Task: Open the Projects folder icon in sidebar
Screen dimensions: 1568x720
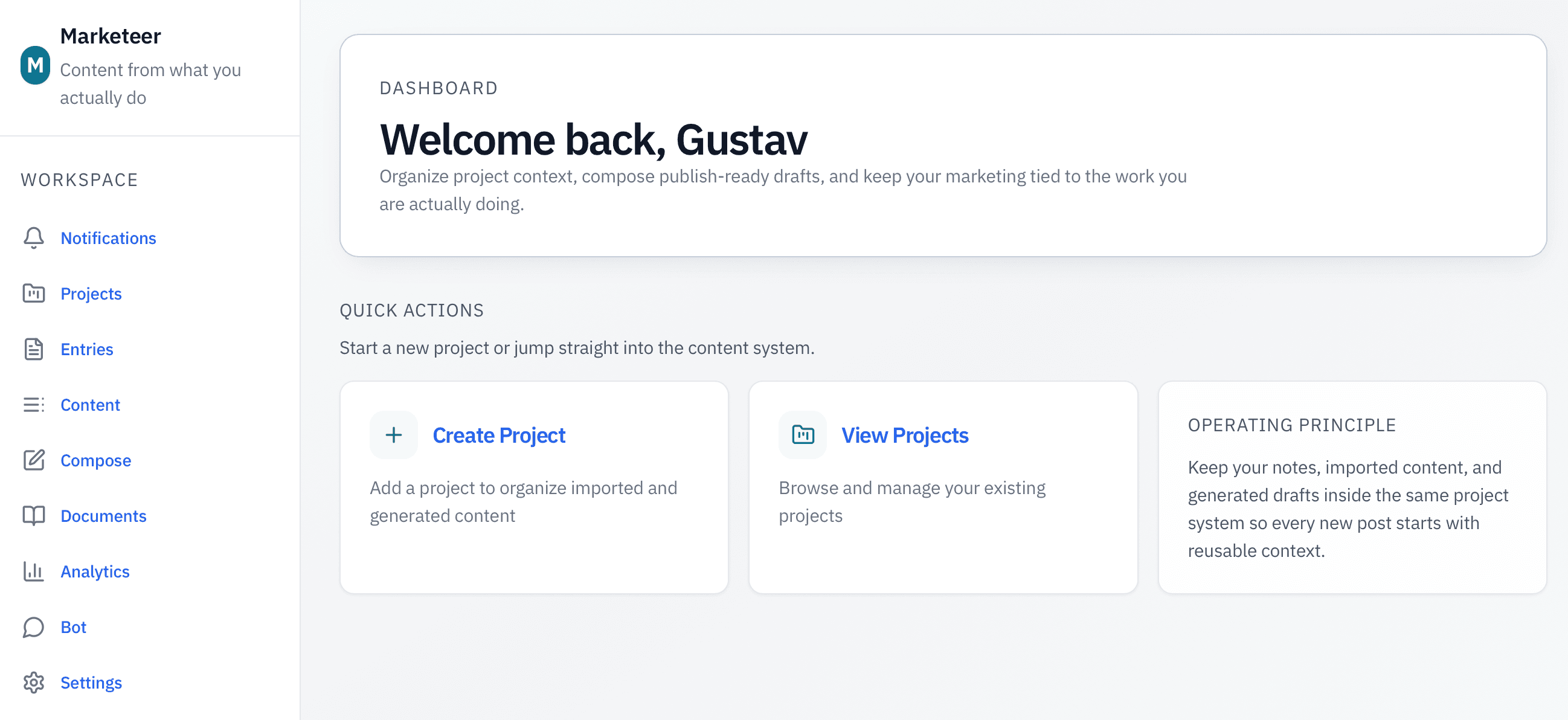Action: point(33,294)
